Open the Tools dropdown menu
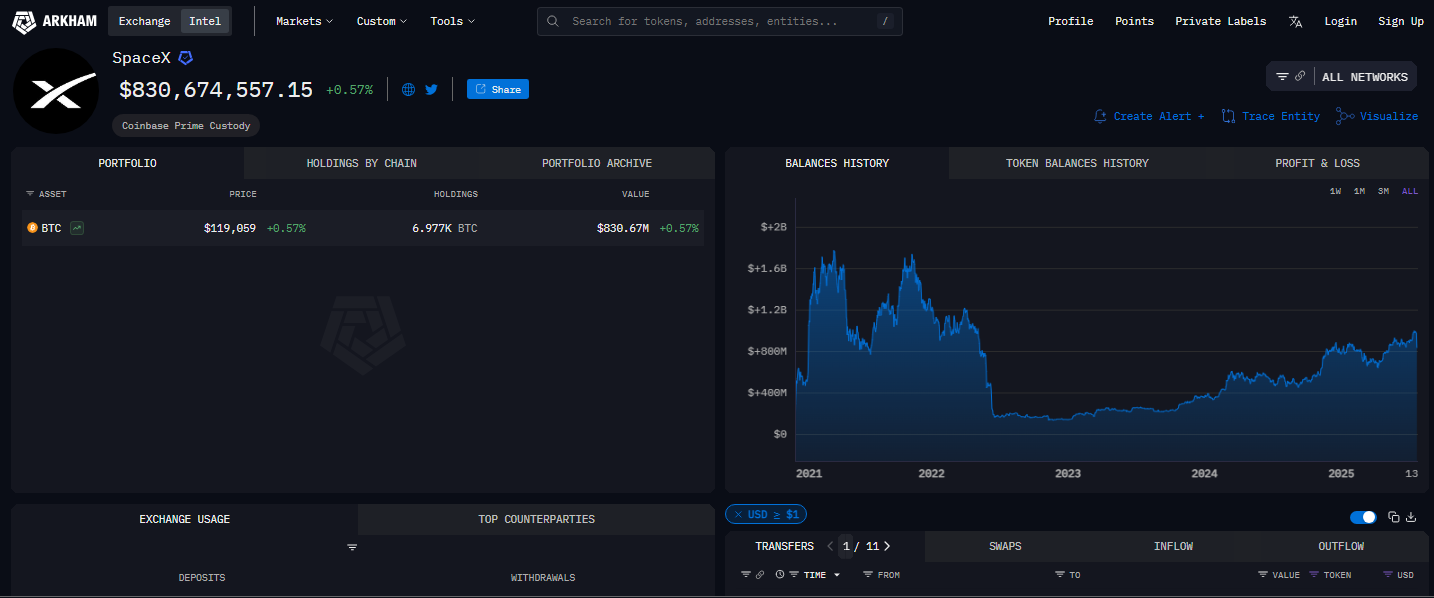 (452, 21)
